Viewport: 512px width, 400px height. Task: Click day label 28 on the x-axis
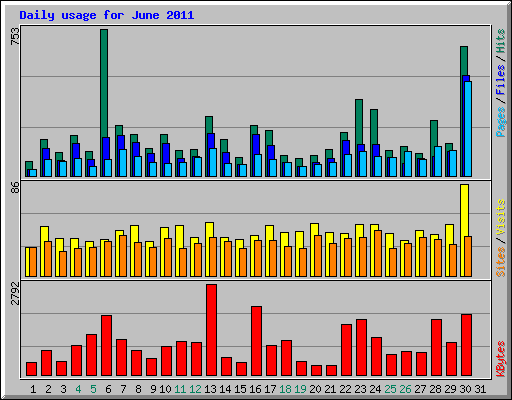[435, 389]
